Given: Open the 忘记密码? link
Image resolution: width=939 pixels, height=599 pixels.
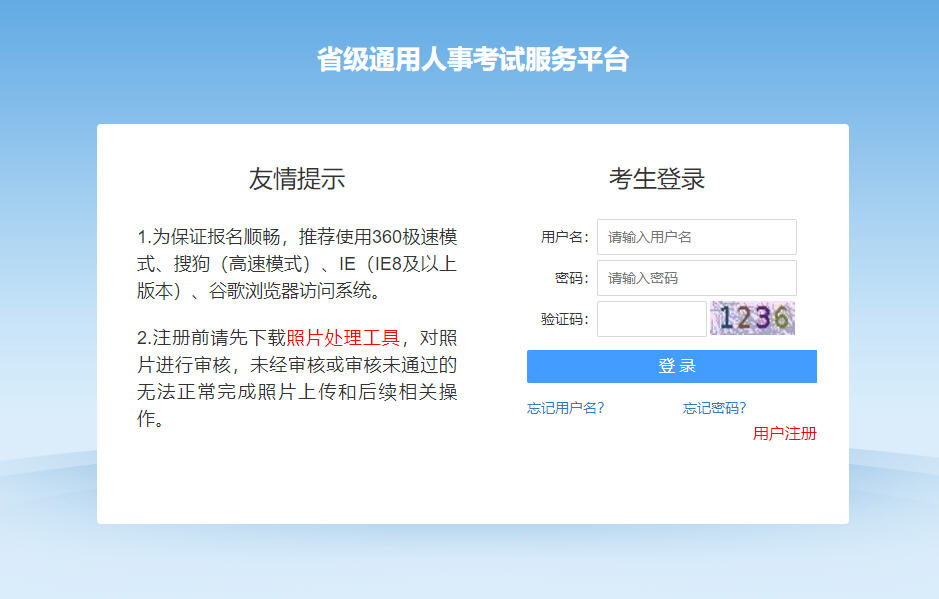Looking at the screenshot, I should pos(714,408).
